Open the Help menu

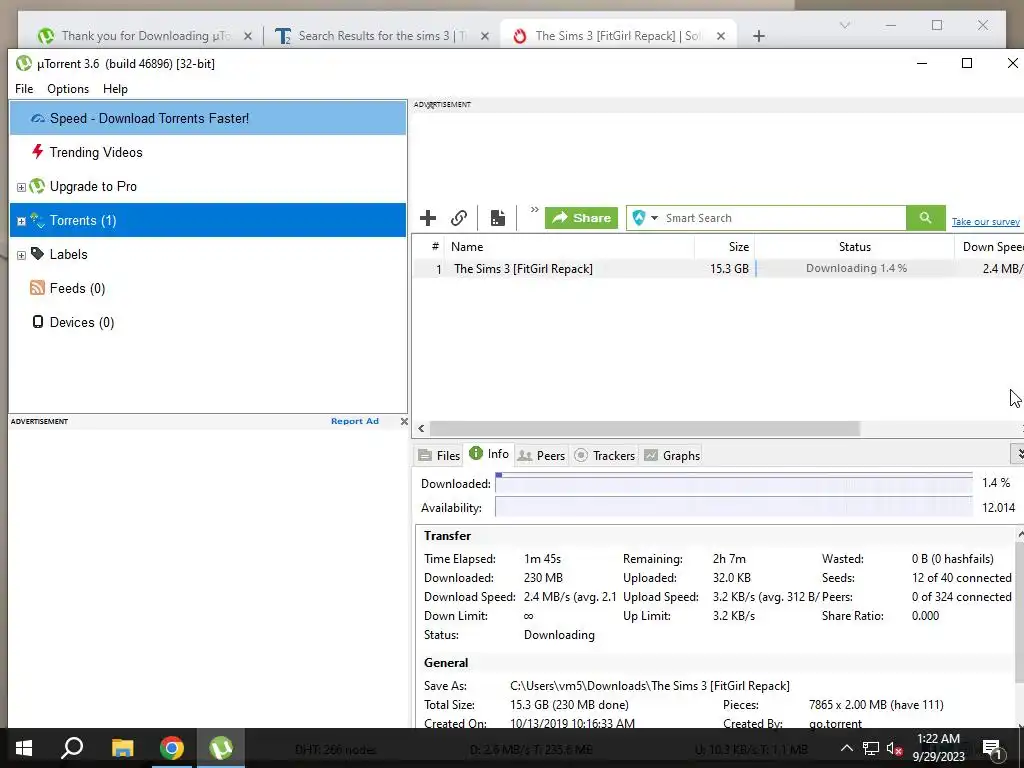click(116, 89)
